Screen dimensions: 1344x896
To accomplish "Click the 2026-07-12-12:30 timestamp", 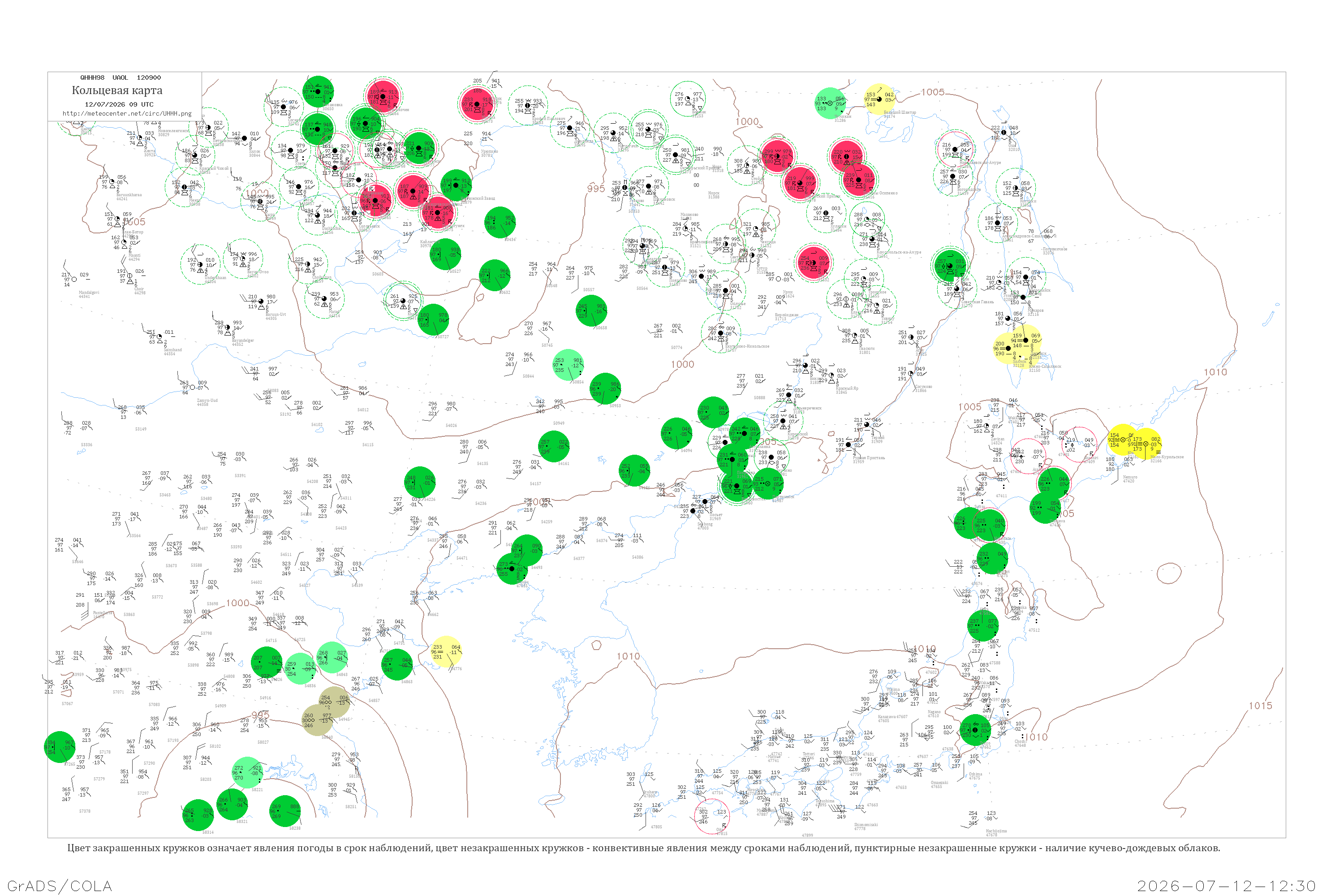I will coord(1226,886).
